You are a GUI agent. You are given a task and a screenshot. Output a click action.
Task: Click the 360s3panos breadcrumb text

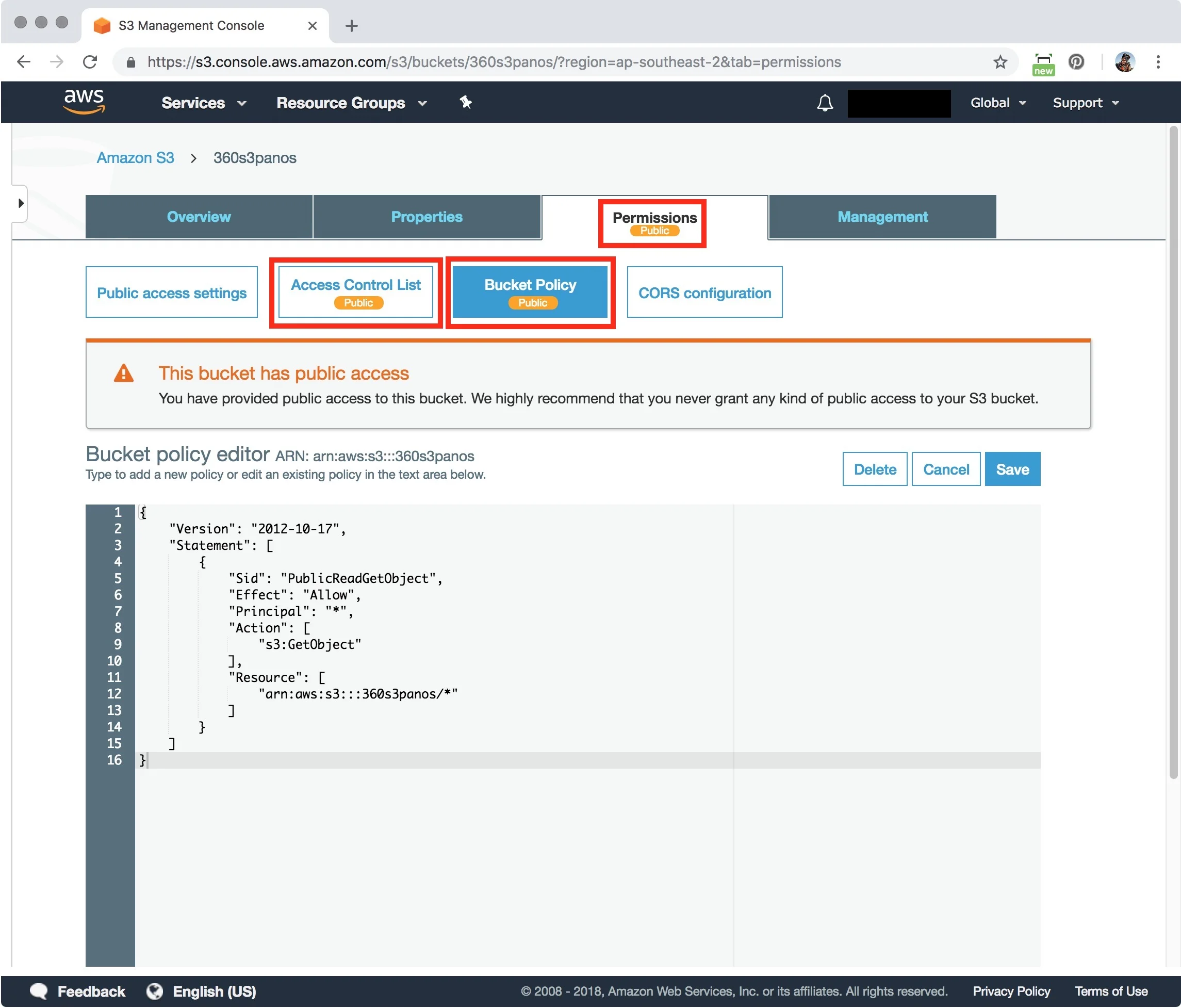tap(255, 157)
